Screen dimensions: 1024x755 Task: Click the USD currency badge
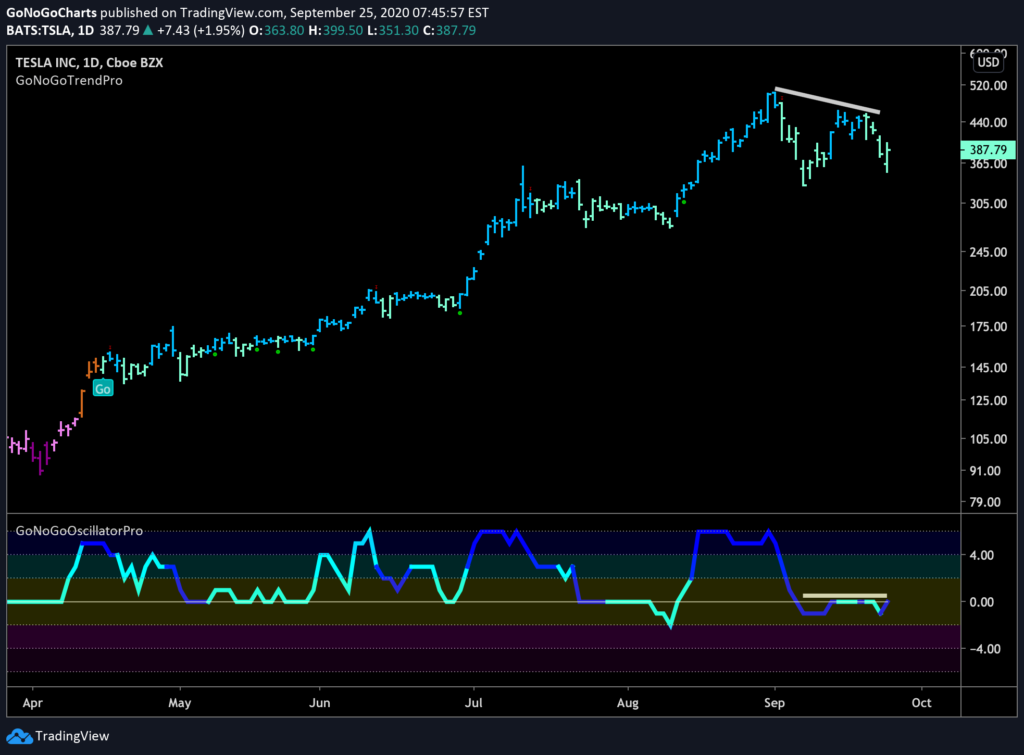[x=988, y=62]
